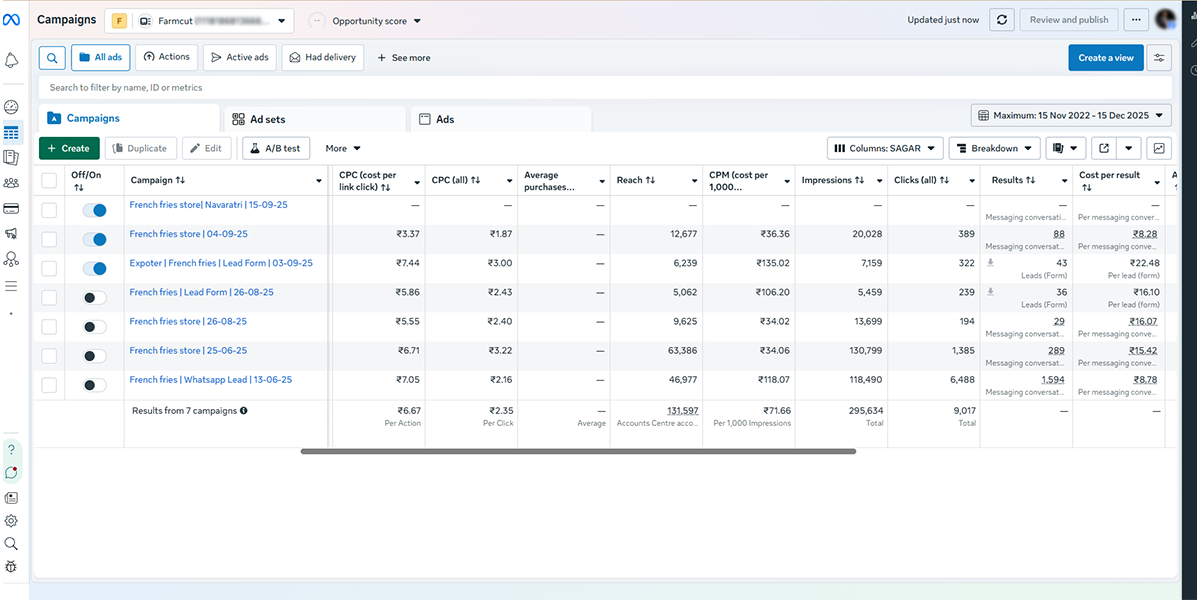Tick the select-all campaigns header checkbox

click(x=49, y=180)
